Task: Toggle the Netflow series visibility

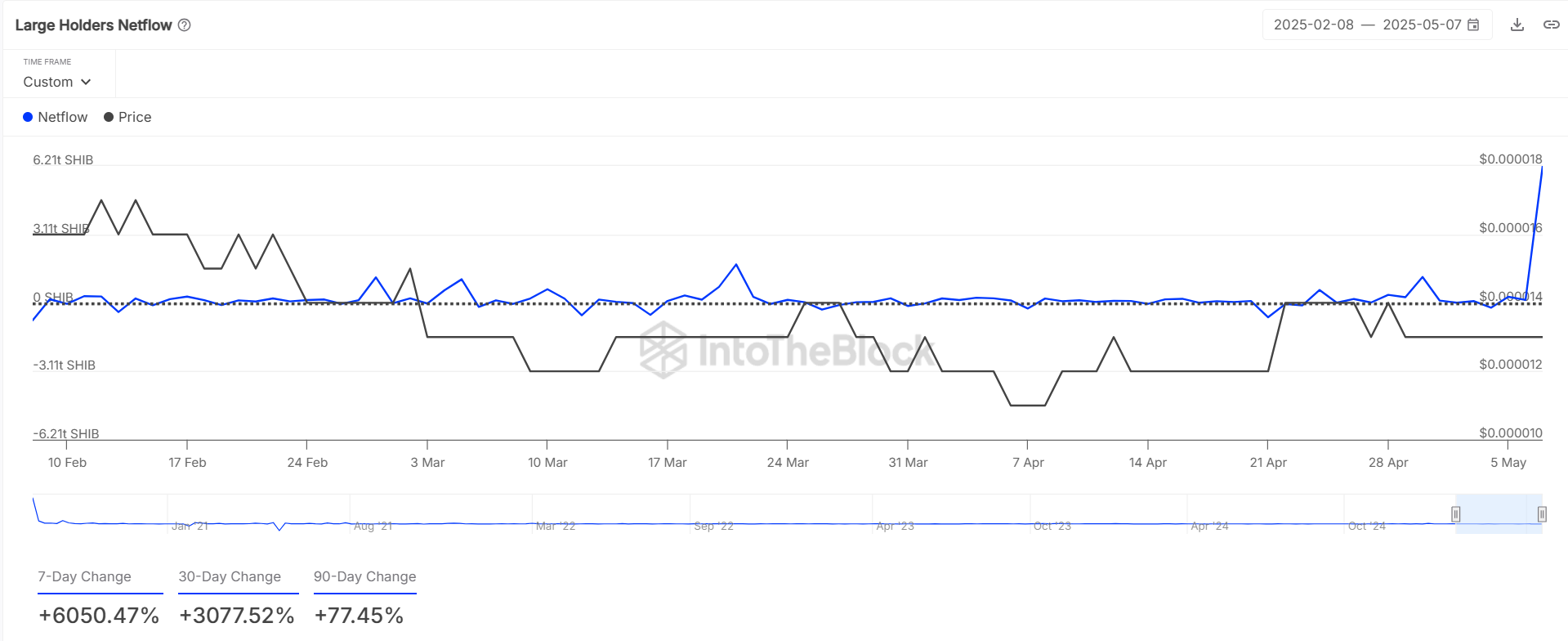Action: coord(63,117)
